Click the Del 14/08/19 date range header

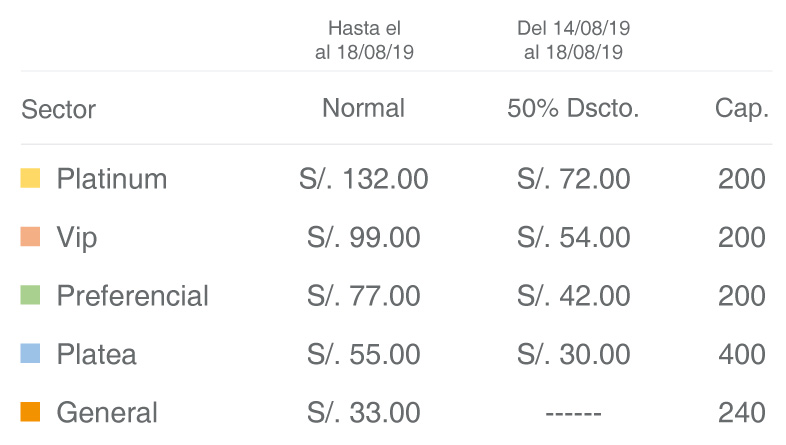pos(573,40)
